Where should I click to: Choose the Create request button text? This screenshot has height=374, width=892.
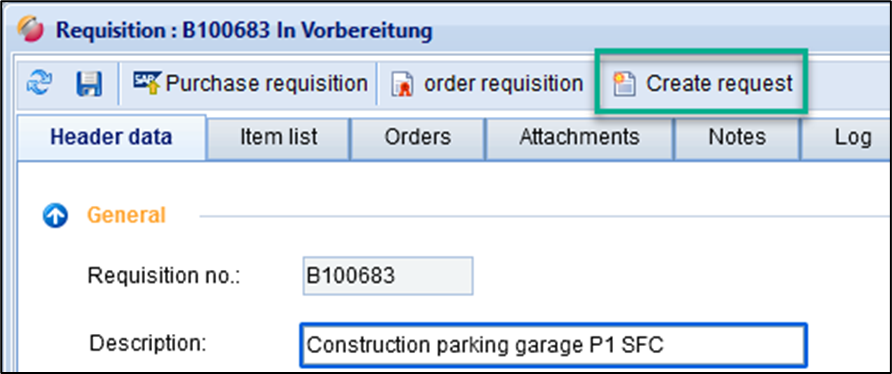click(x=718, y=84)
